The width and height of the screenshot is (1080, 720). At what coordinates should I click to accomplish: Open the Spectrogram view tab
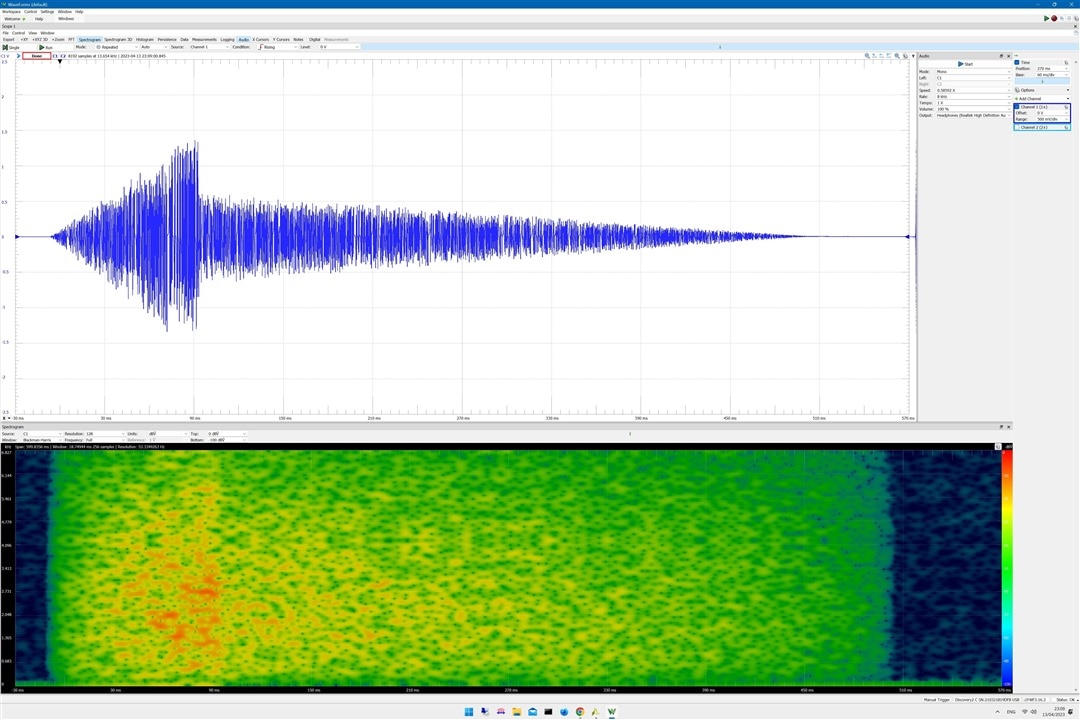pos(90,40)
